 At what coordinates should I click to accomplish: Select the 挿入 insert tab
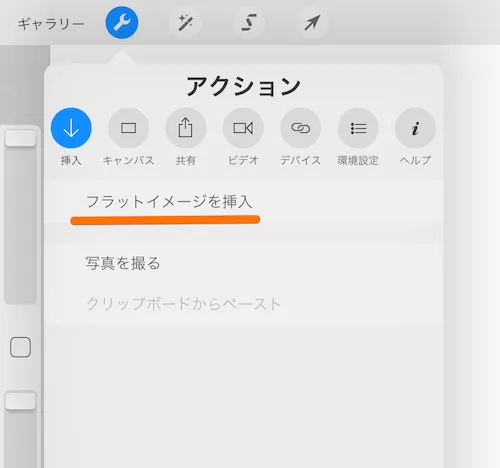click(71, 137)
